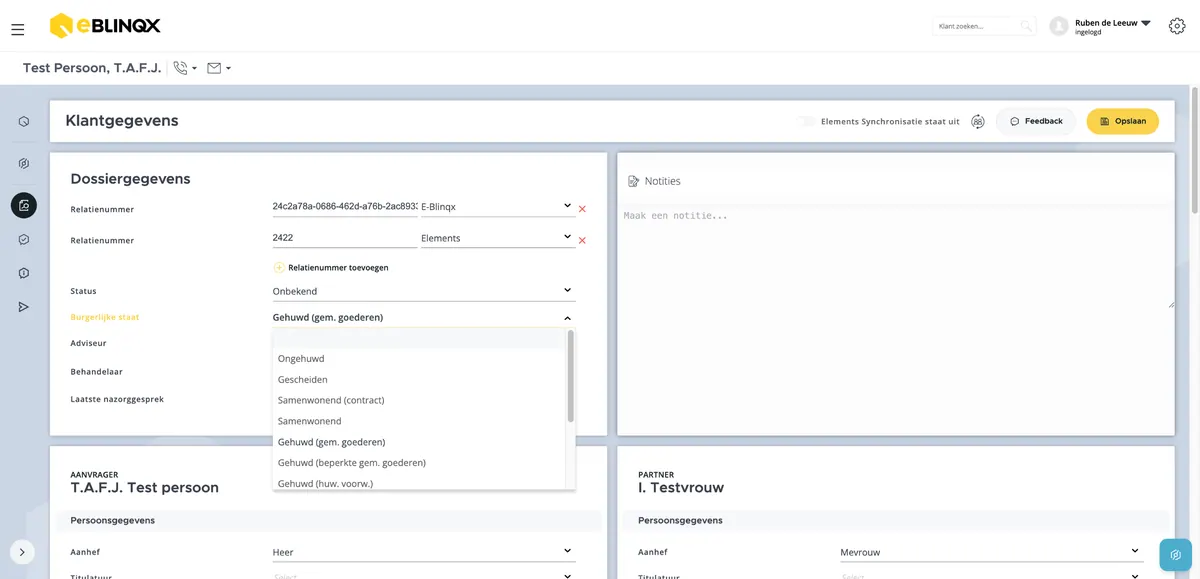
Task: Click the Opslaan save button
Action: point(1122,121)
